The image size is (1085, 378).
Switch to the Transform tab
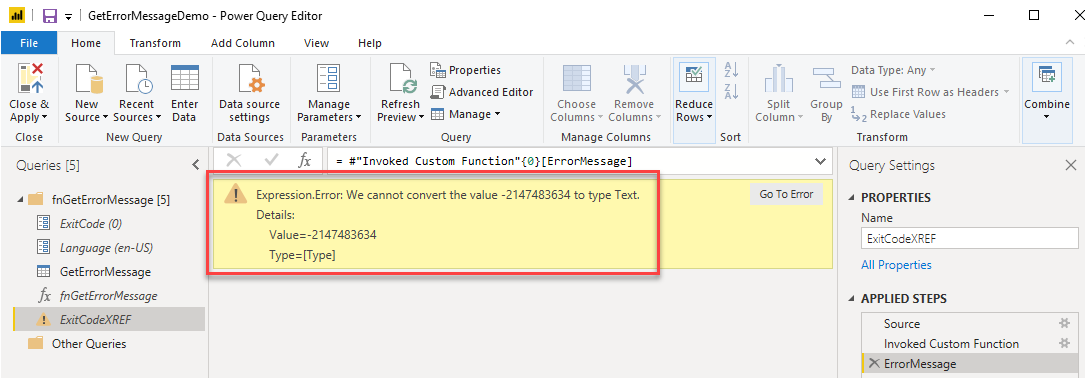(155, 43)
